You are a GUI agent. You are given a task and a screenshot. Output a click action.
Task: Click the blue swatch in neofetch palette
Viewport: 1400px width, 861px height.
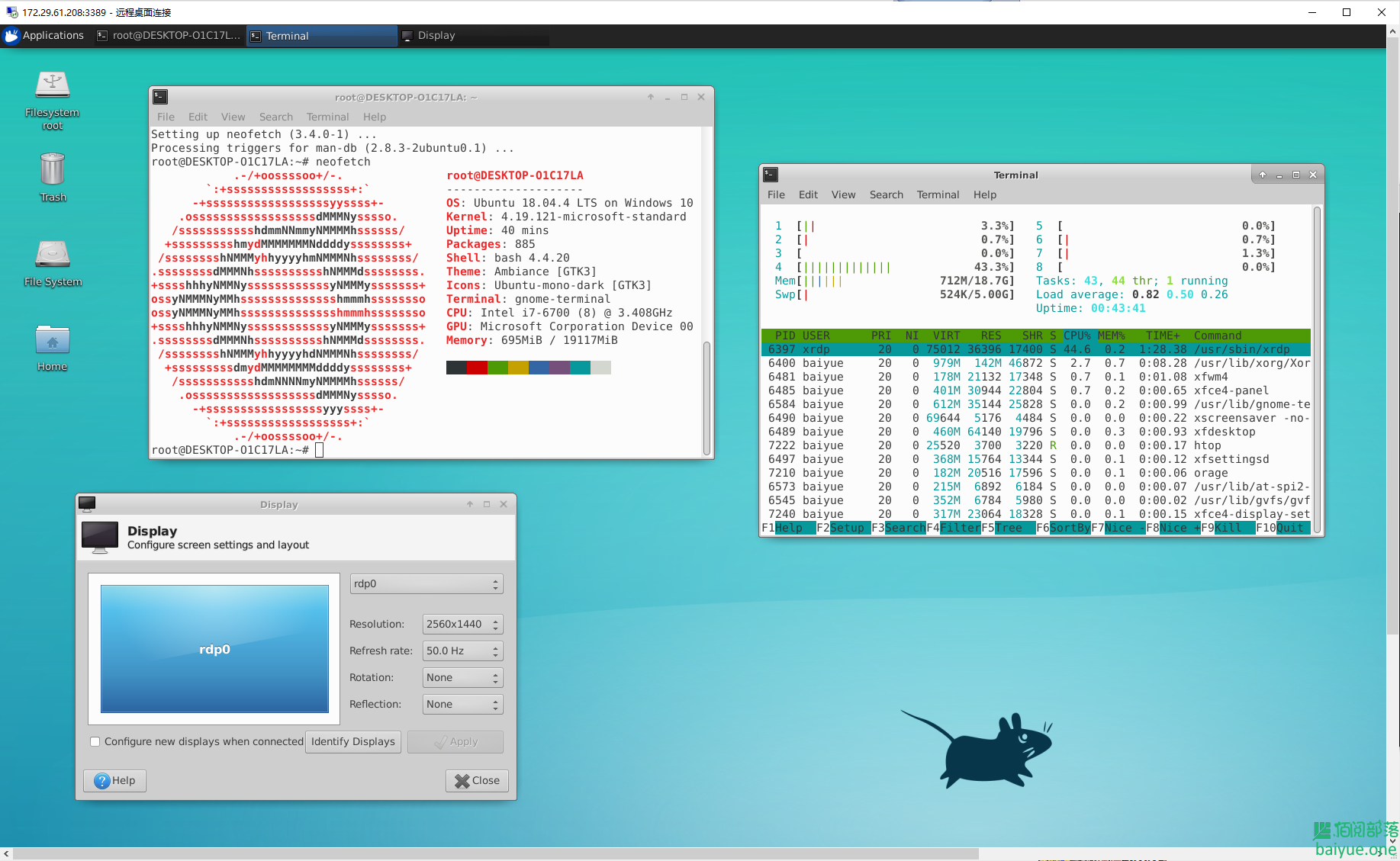coord(539,368)
